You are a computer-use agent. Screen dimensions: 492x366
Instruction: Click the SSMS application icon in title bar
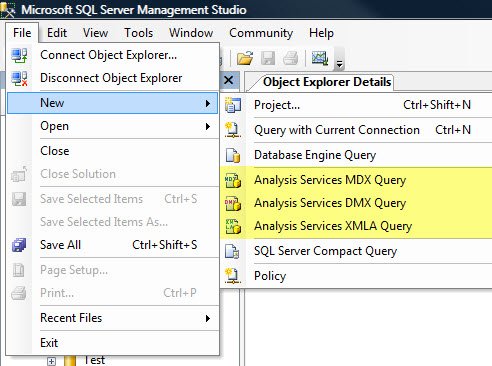8,10
